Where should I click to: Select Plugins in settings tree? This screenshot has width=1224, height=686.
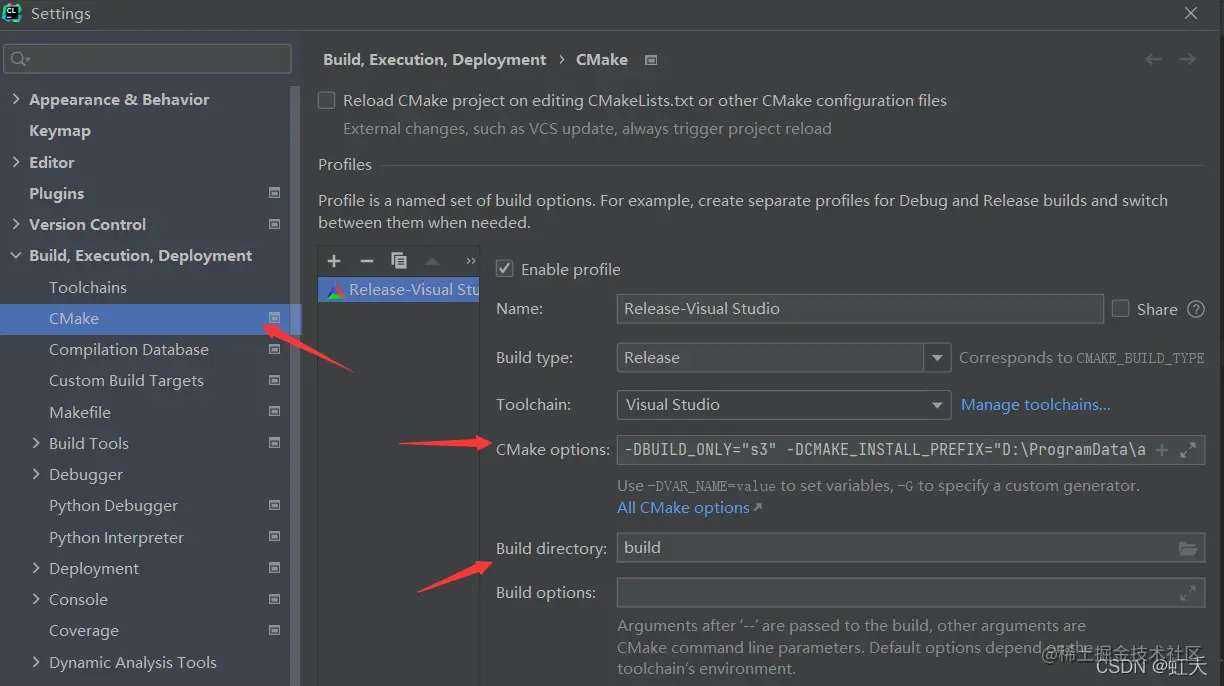click(57, 193)
